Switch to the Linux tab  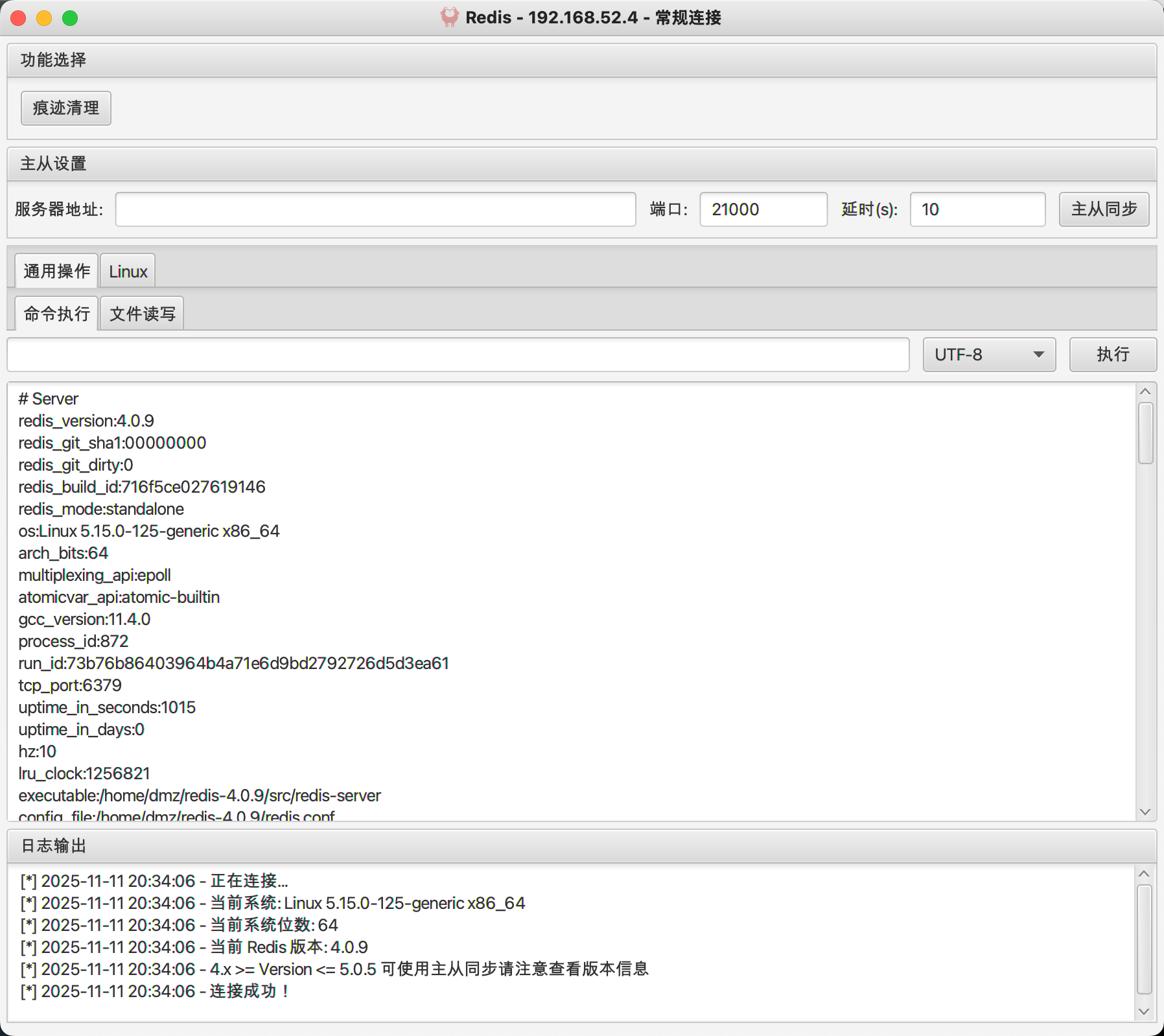128,271
